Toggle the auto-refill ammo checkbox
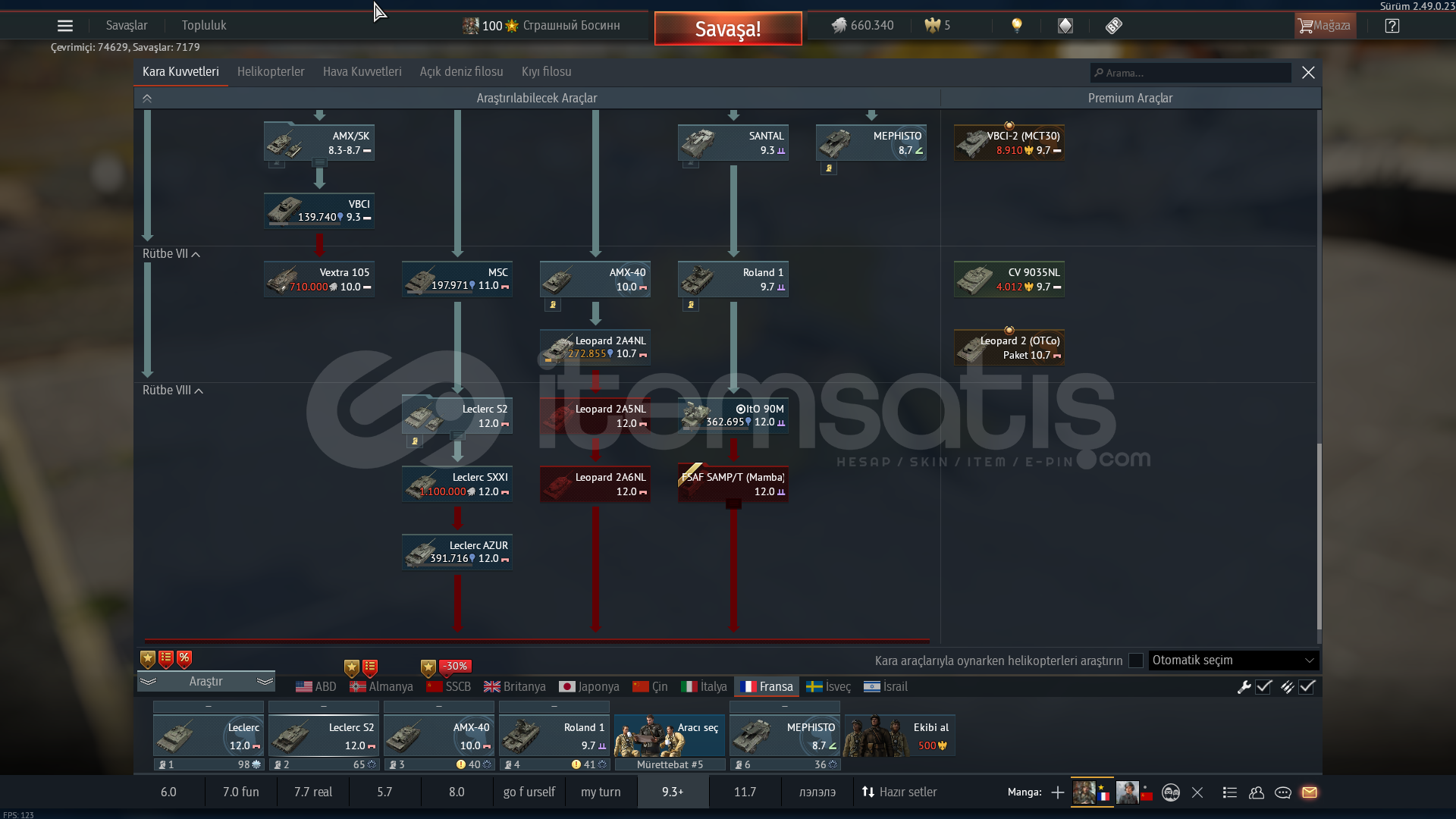 click(x=1307, y=687)
